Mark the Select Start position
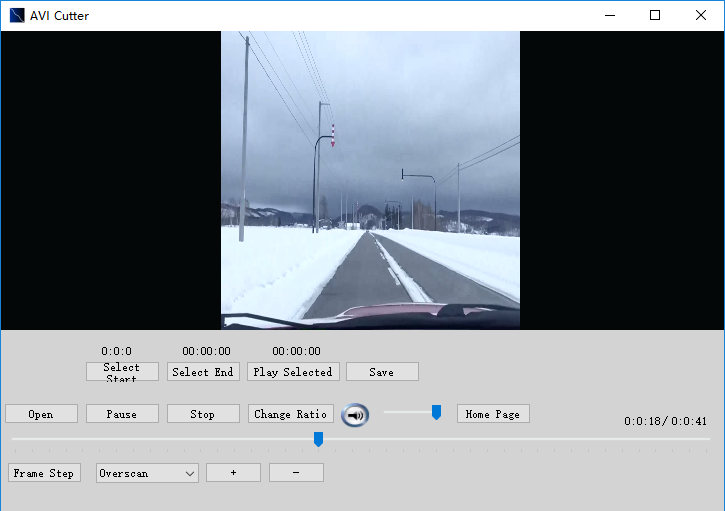Screen dimensions: 725x511 click(122, 372)
